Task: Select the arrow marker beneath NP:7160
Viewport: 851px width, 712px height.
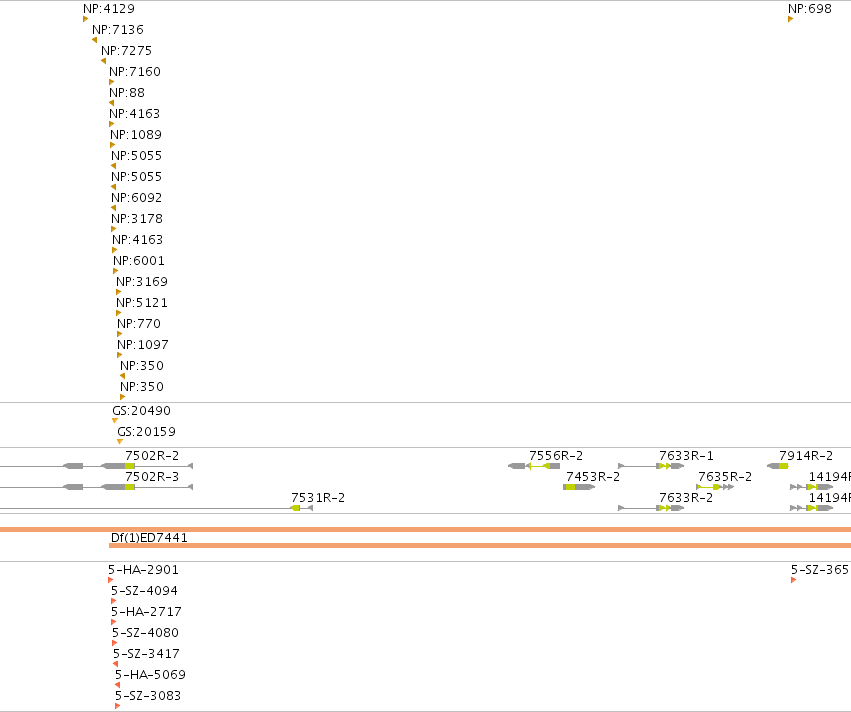Action: tap(112, 82)
